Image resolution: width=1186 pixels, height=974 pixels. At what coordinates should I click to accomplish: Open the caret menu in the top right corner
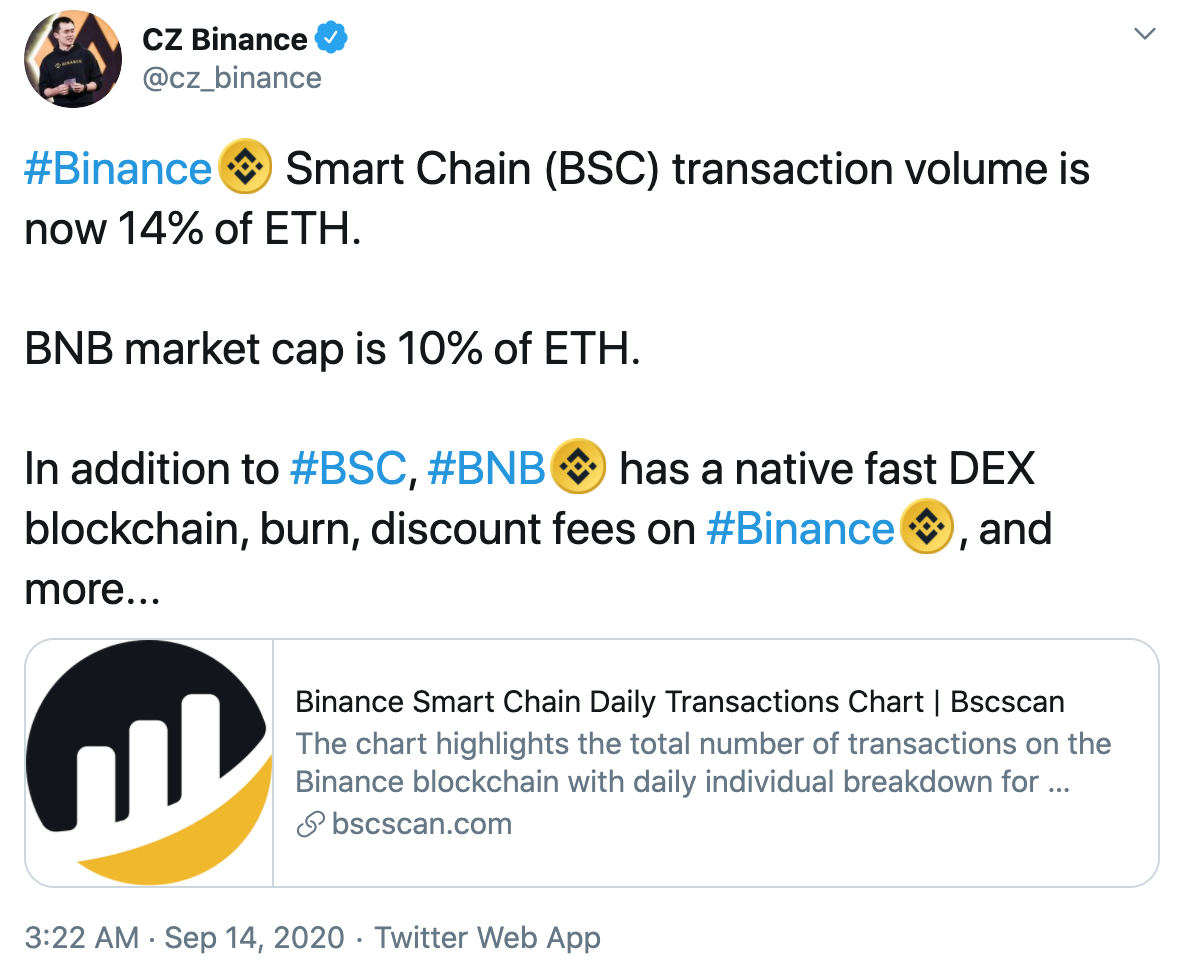pos(1144,33)
